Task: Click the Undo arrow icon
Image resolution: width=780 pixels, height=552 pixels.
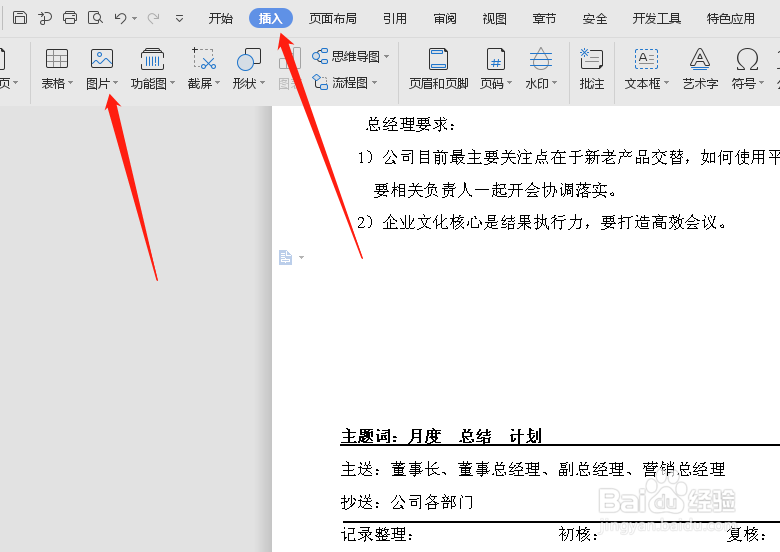Action: click(x=120, y=18)
